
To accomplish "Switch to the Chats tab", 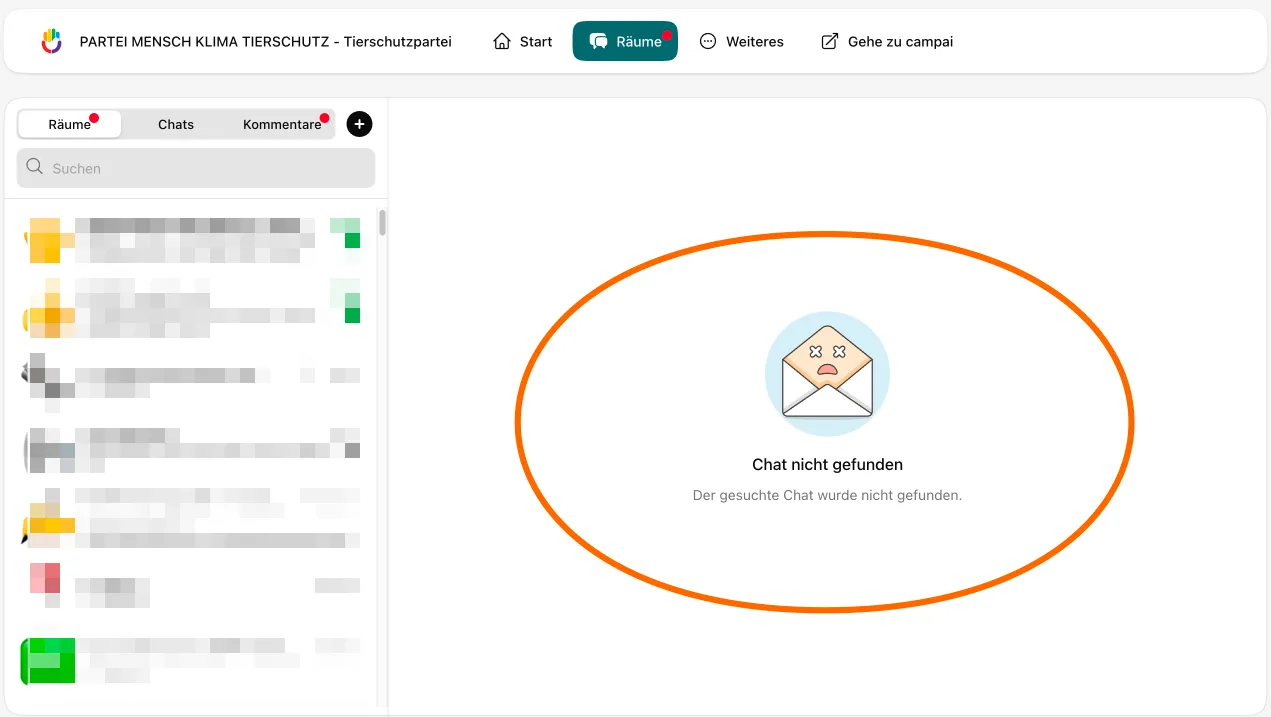I will [176, 124].
